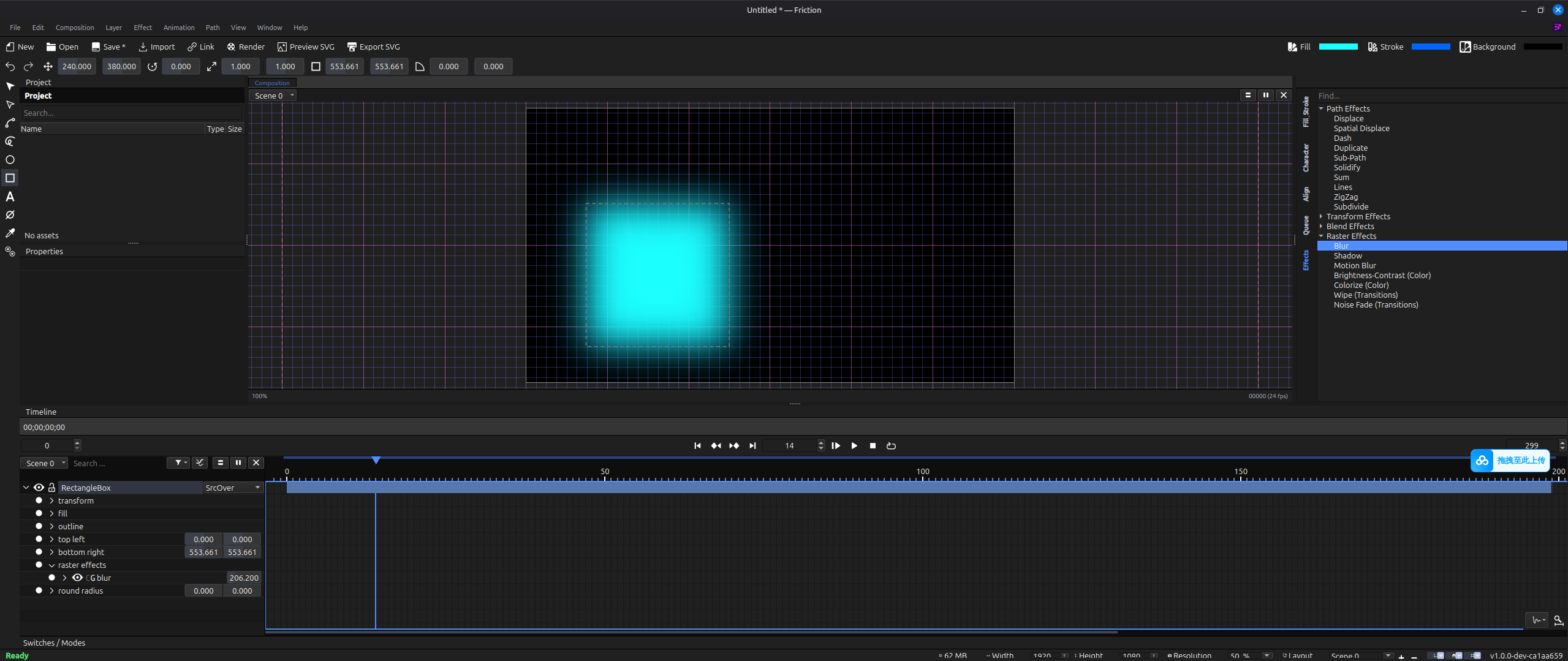Click the Undo arrow icon
Viewport: 1568px width, 661px height.
point(10,67)
